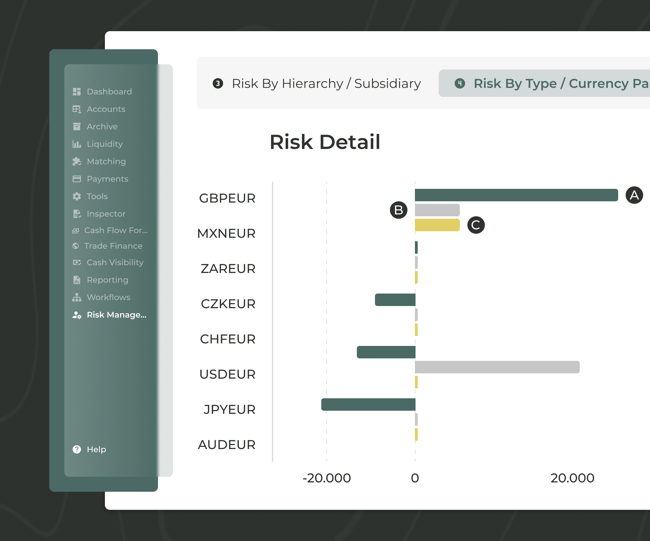Open the Accounts menu label

106,109
